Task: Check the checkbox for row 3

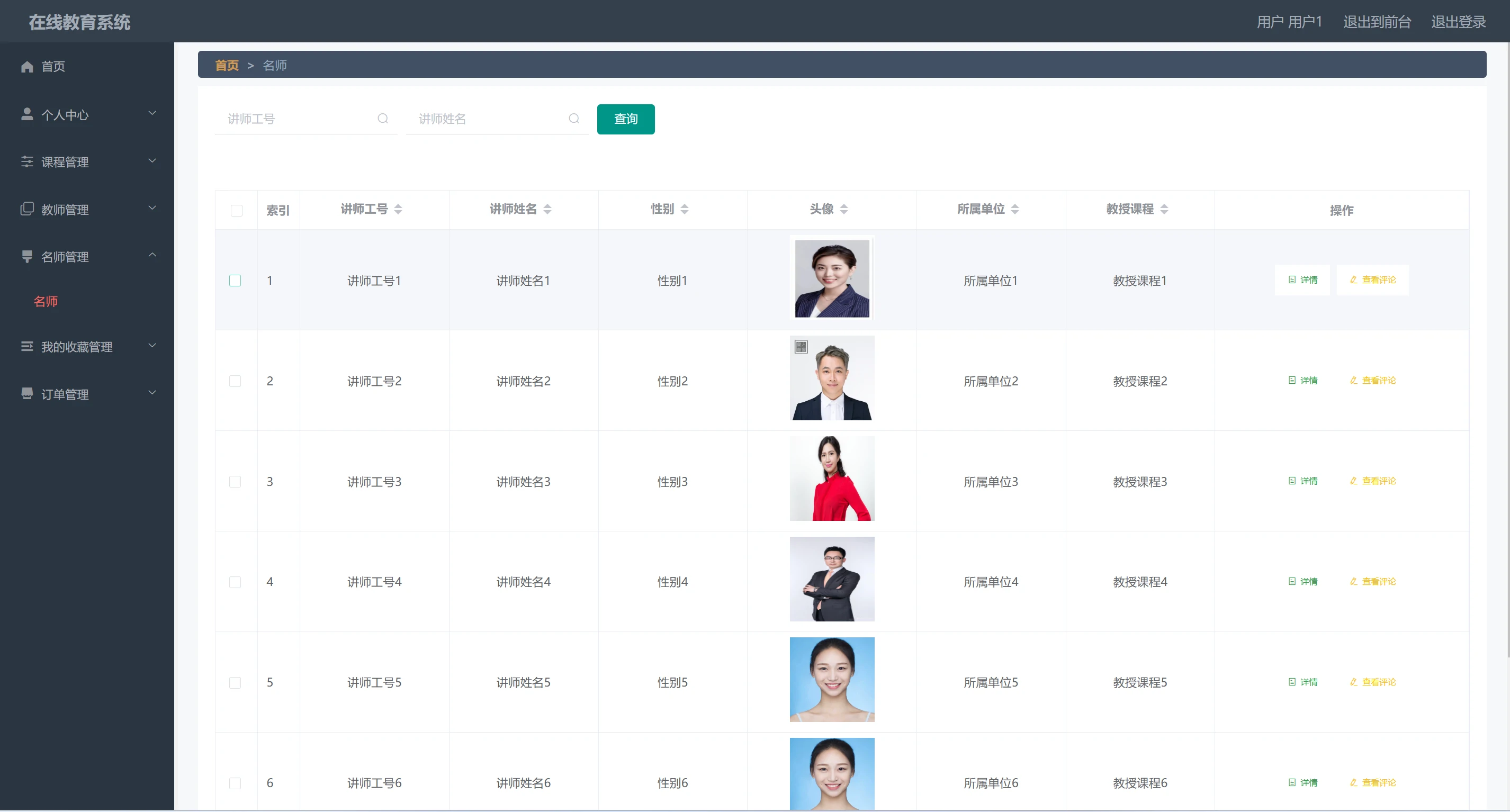Action: coord(235,482)
